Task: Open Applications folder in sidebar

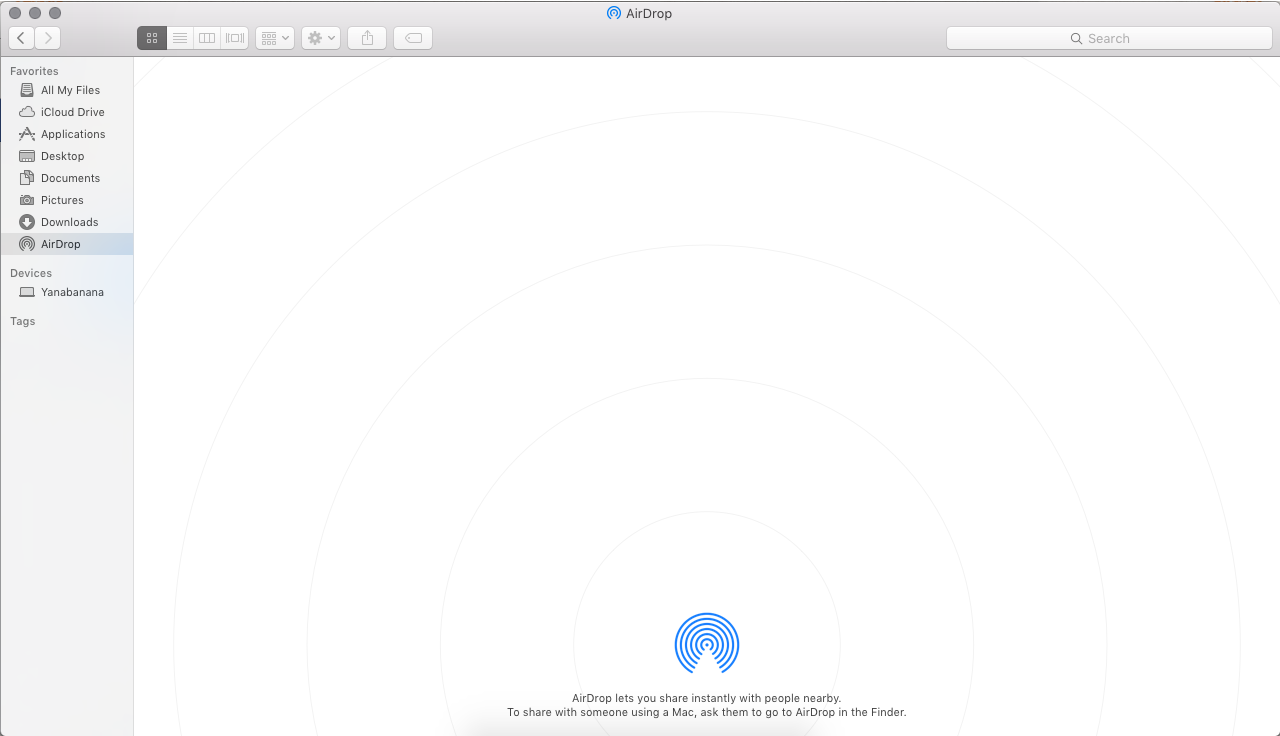Action: pyautogui.click(x=67, y=134)
